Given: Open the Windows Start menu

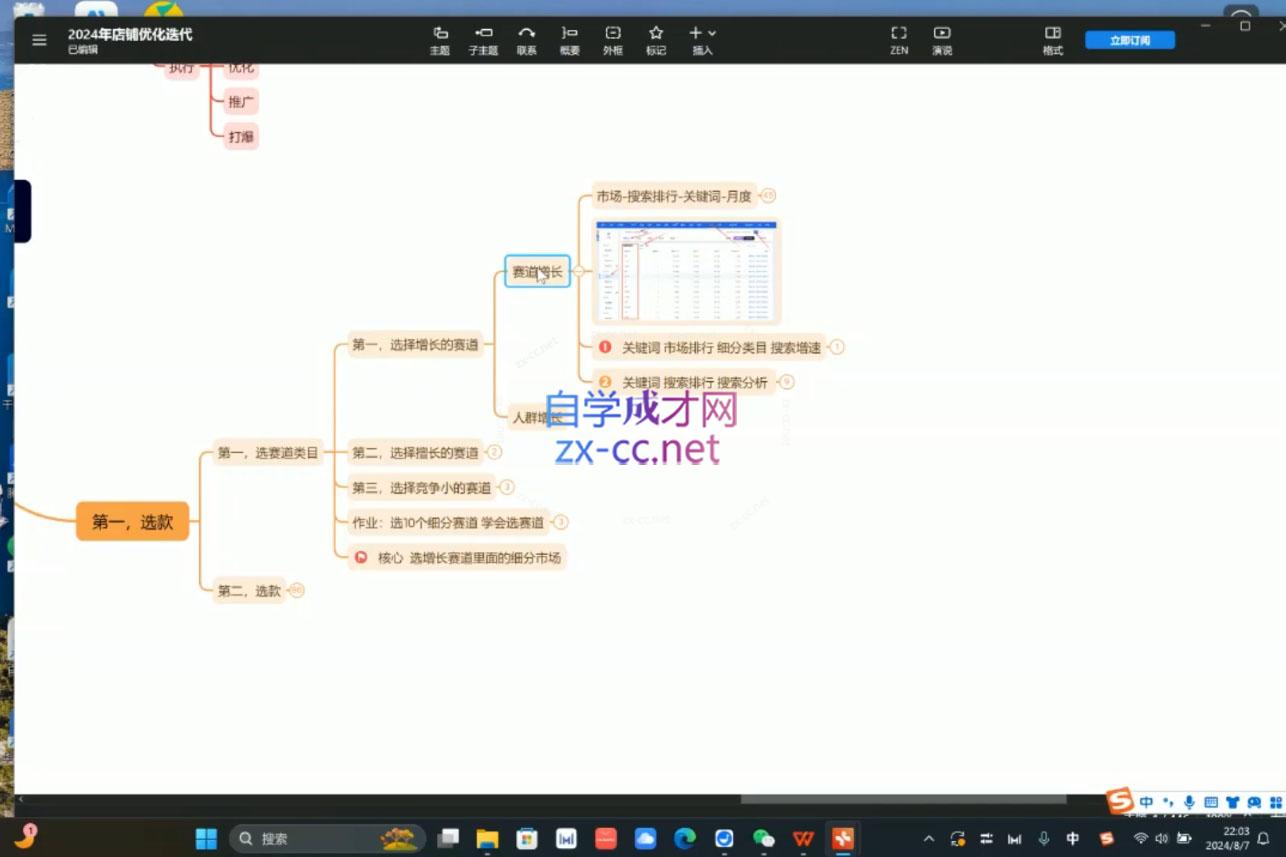Looking at the screenshot, I should pos(206,838).
